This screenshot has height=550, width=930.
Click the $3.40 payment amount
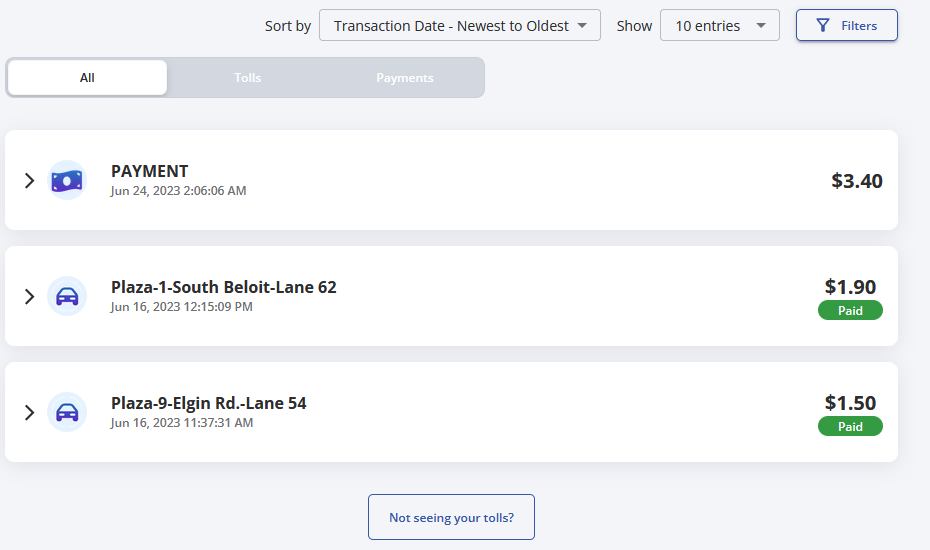[x=856, y=180]
